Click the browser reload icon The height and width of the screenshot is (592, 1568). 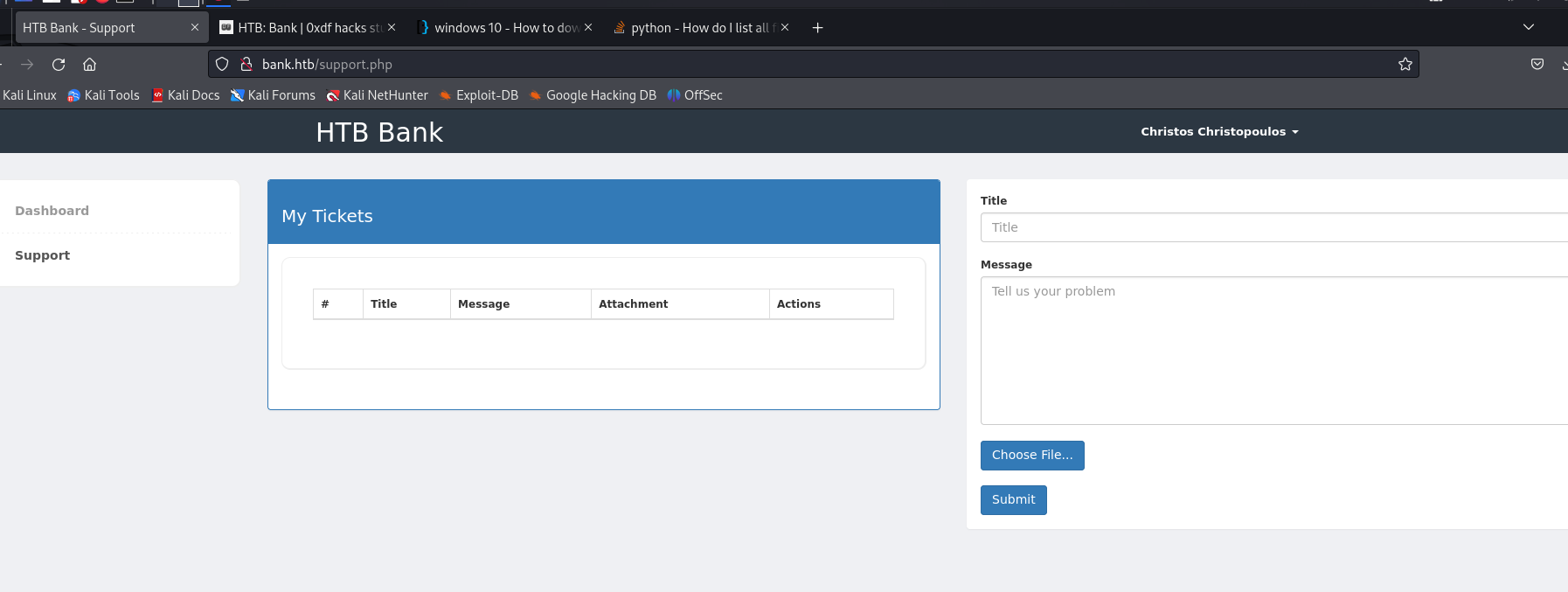tap(59, 65)
